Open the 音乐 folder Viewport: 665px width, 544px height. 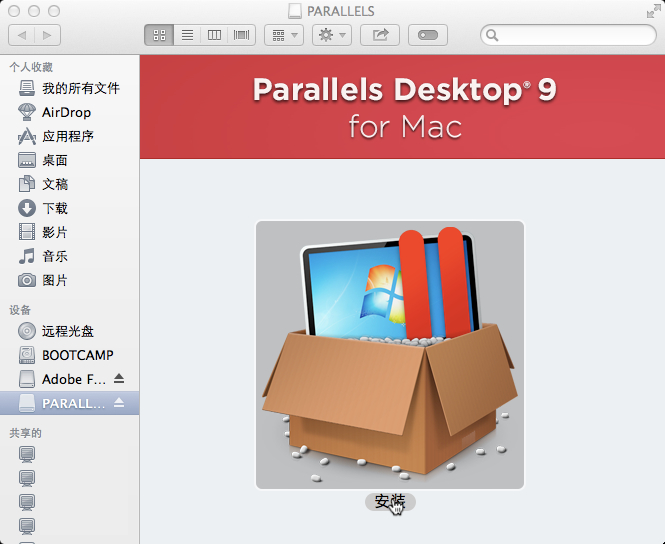pyautogui.click(x=70, y=256)
